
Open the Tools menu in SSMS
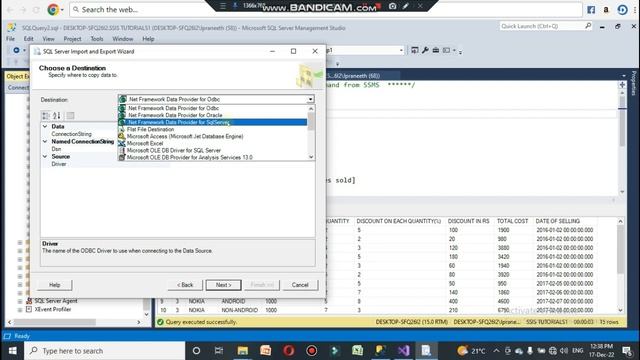97,39
